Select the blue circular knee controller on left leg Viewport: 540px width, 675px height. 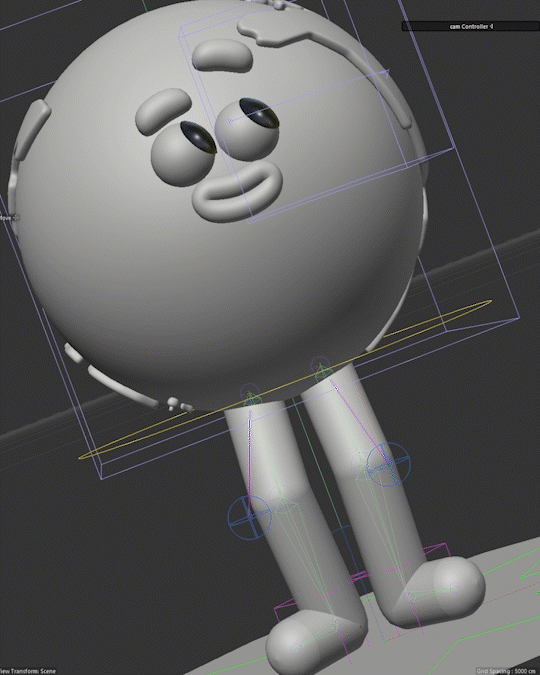click(x=250, y=517)
